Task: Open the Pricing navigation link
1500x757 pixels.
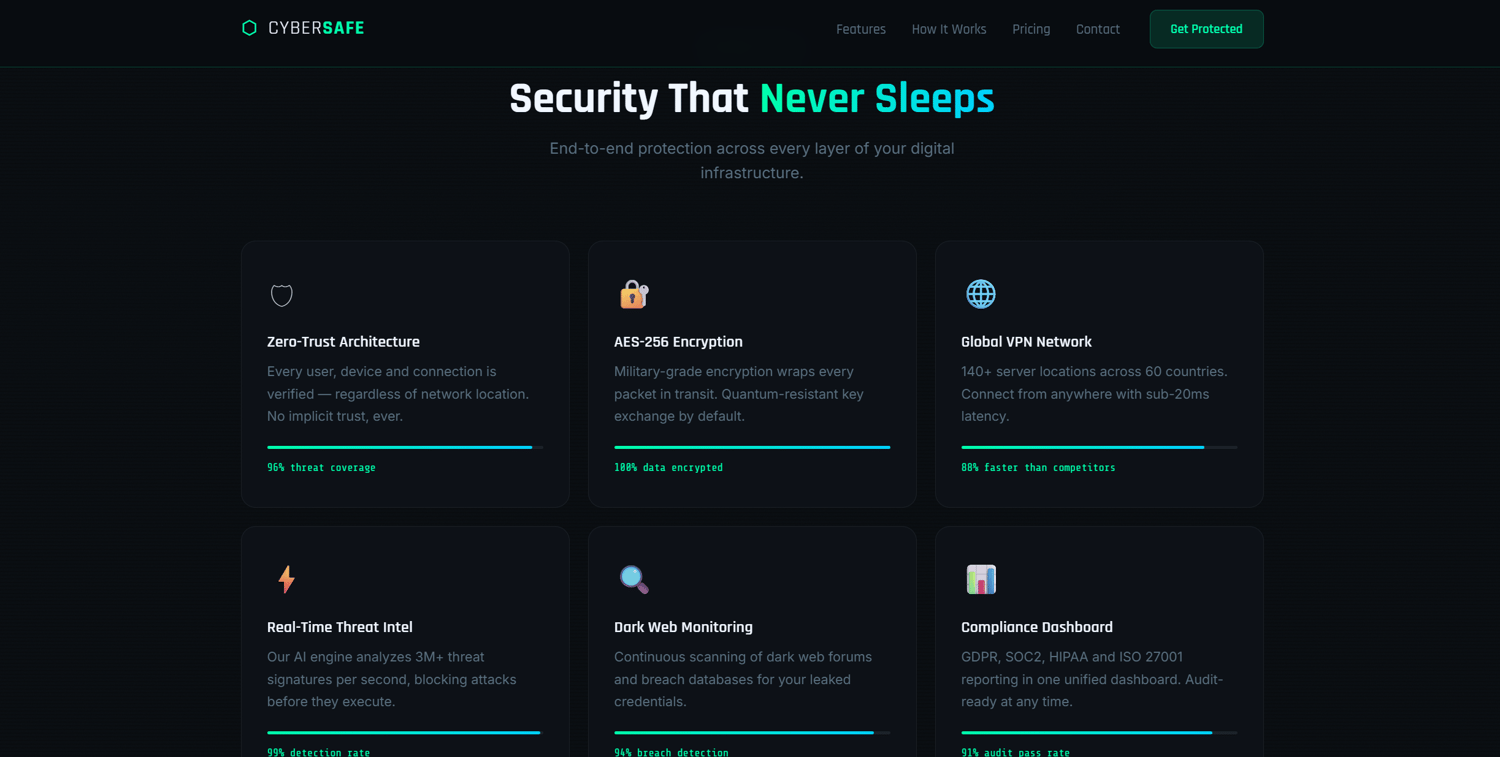Action: pyautogui.click(x=1031, y=29)
